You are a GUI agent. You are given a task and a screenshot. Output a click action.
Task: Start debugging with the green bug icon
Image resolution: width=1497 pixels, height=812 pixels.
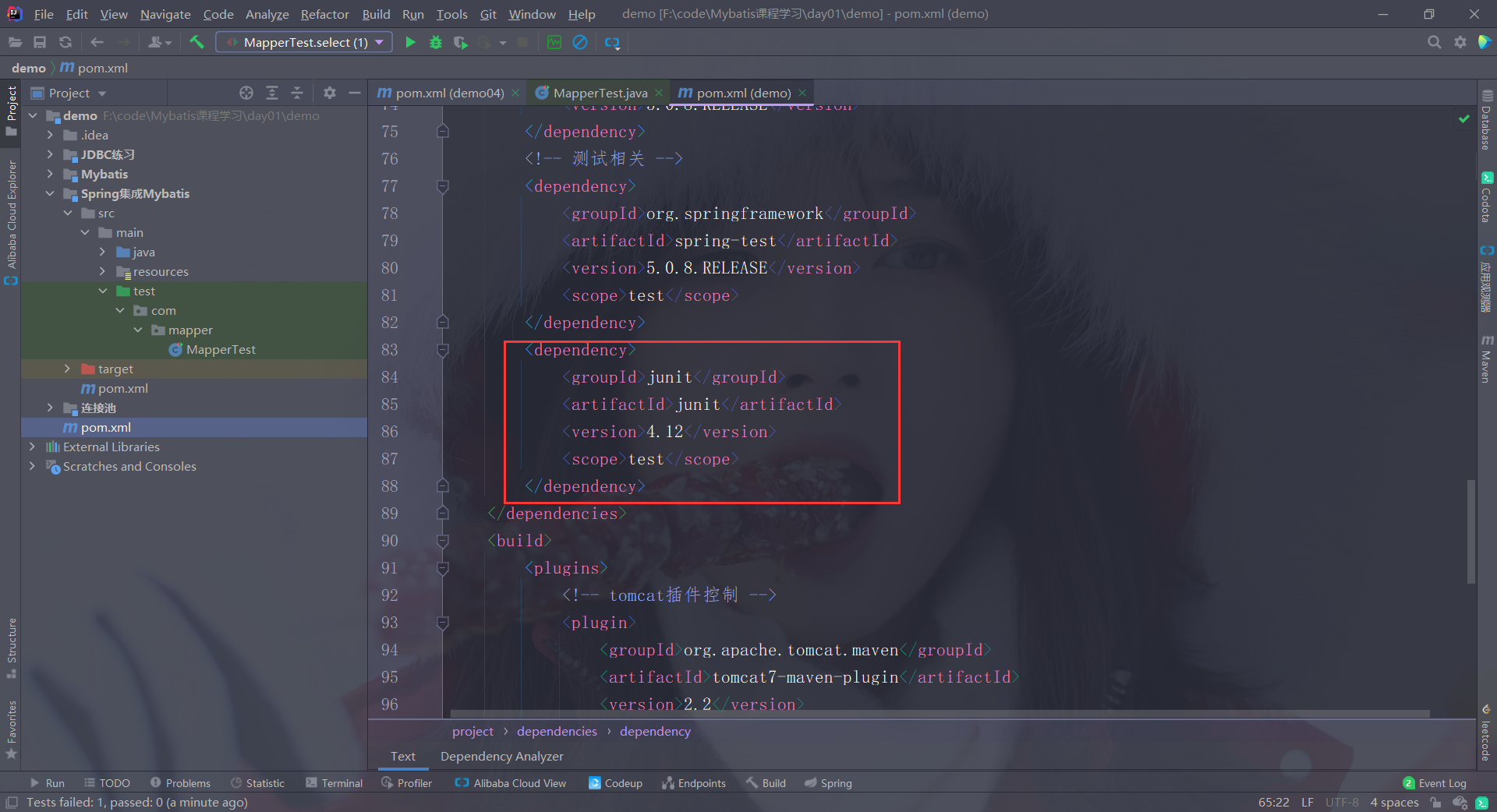pos(436,42)
